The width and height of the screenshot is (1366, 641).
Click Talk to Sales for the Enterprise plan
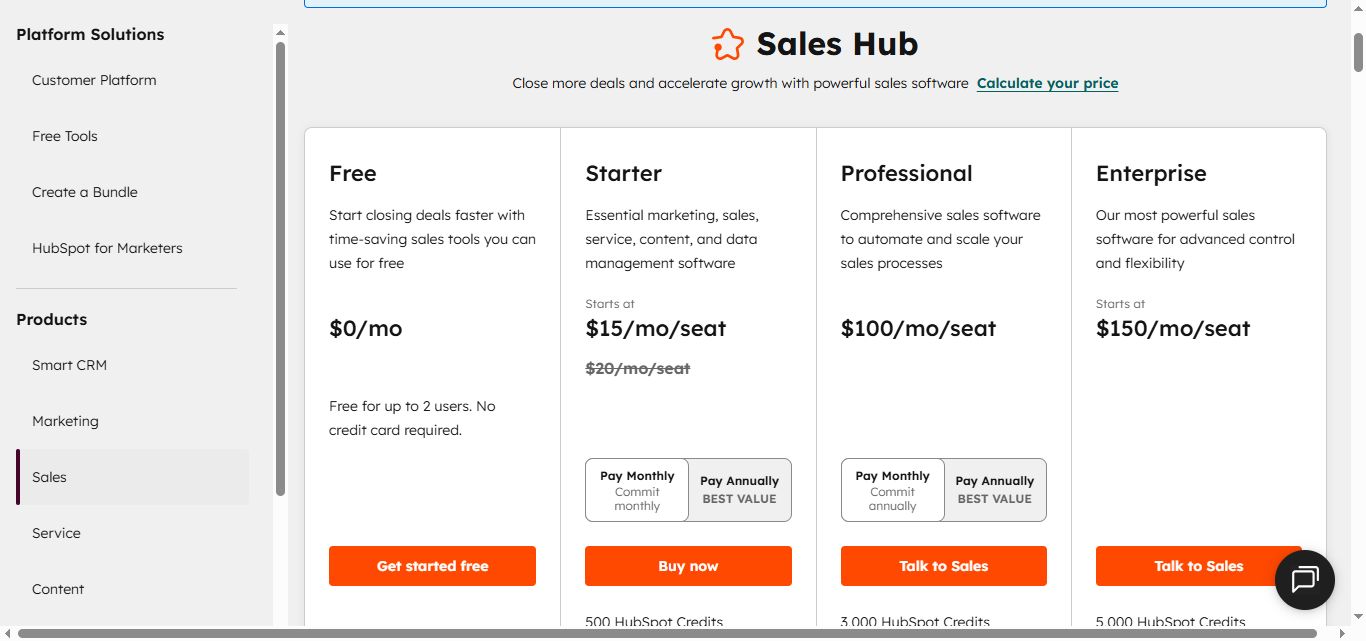(1198, 566)
